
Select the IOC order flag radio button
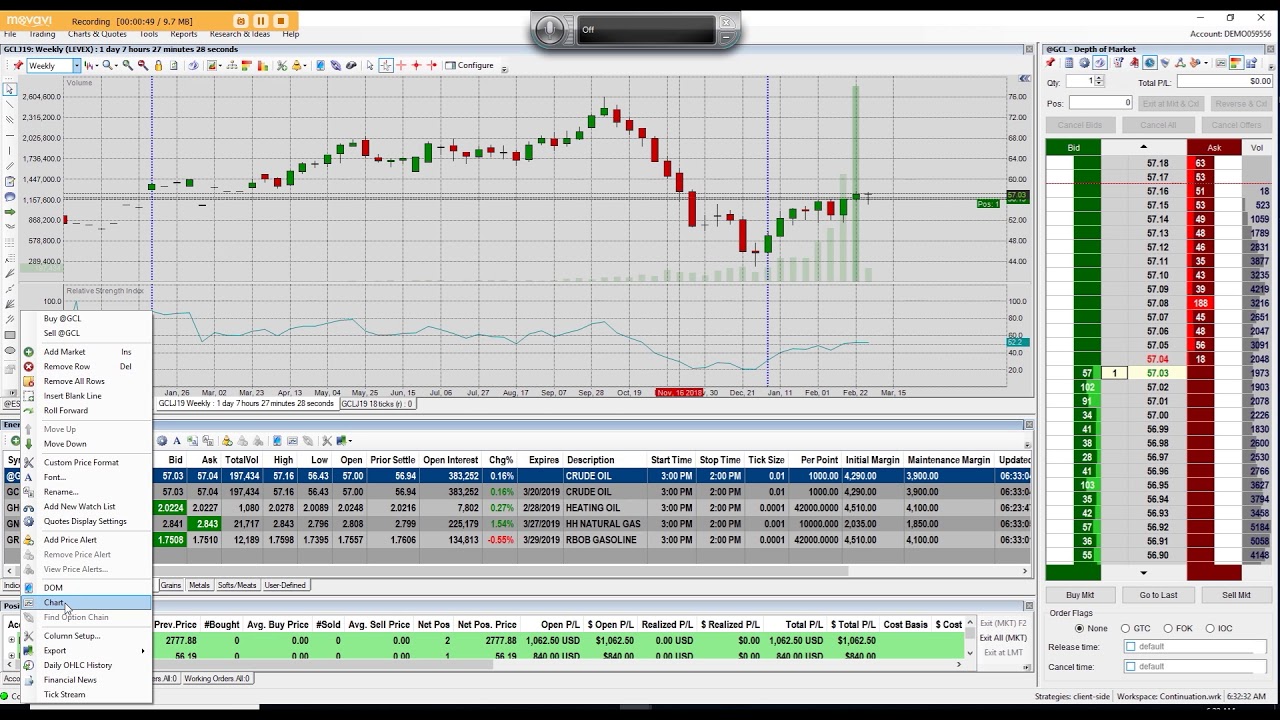(1210, 629)
